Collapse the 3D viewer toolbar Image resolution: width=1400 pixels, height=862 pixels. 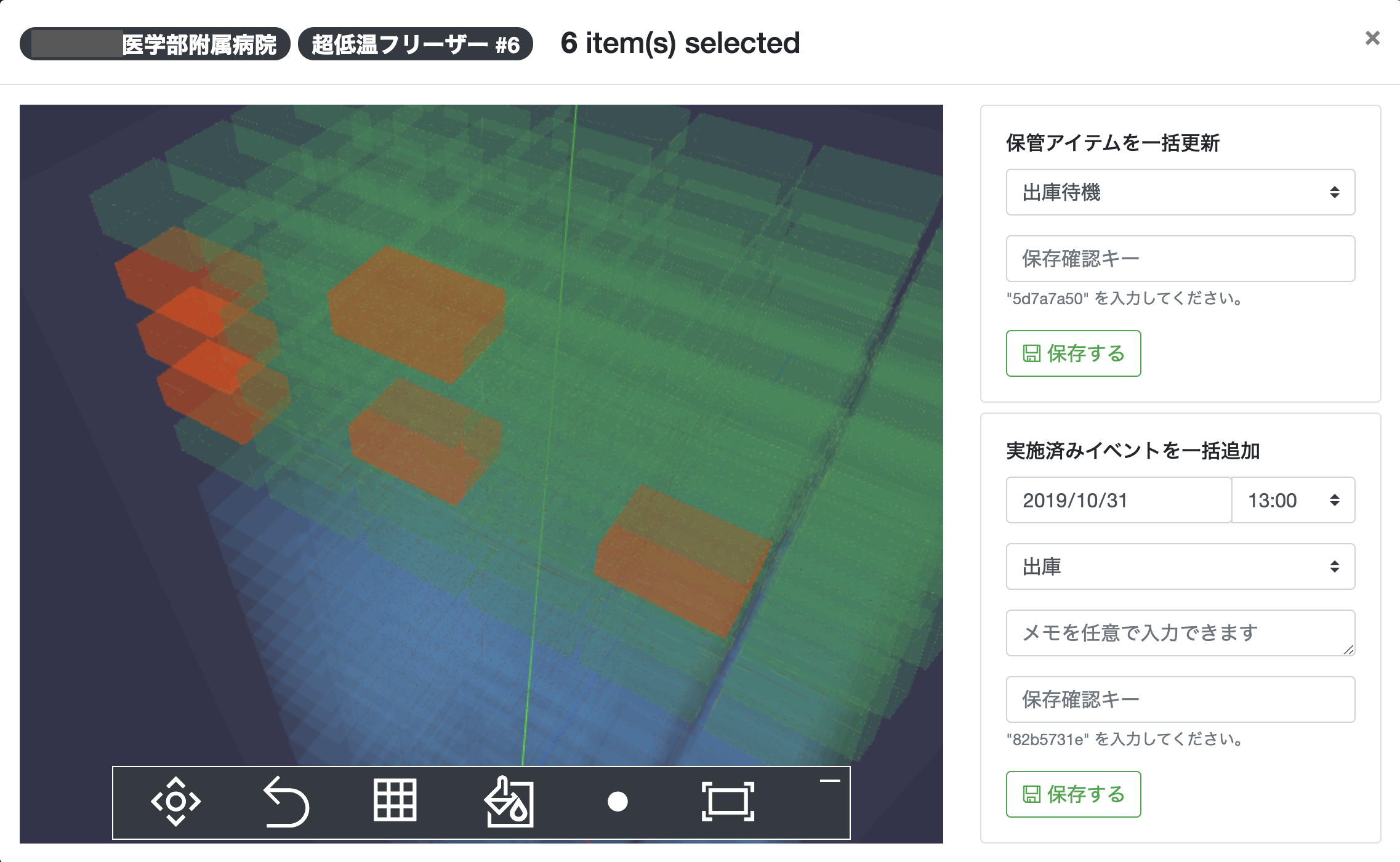pos(830,781)
